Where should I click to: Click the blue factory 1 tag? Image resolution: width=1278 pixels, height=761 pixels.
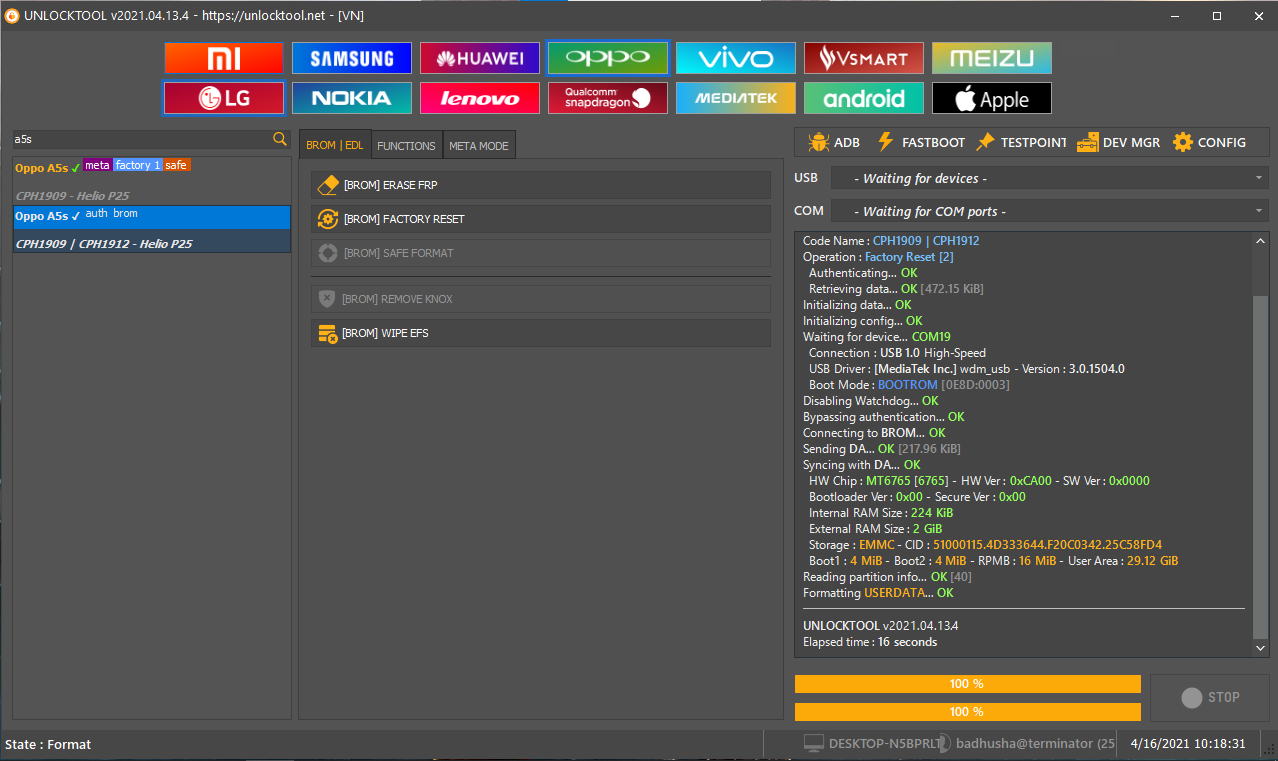138,165
